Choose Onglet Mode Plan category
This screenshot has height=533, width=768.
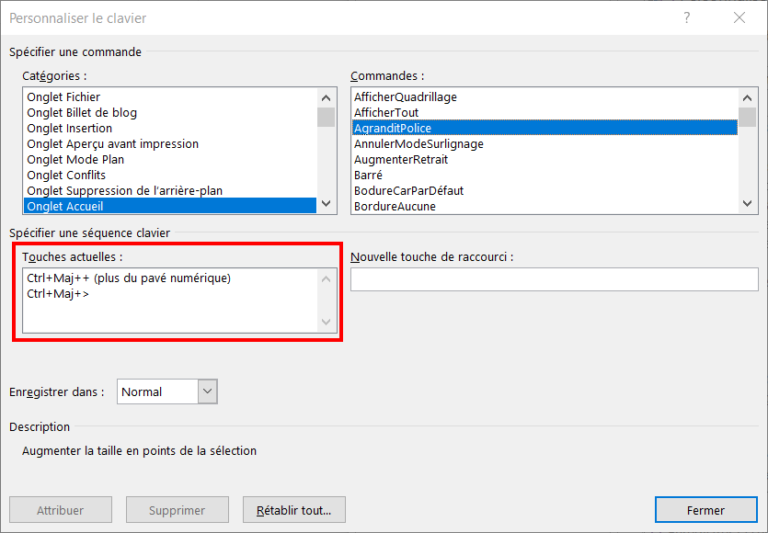coord(75,159)
